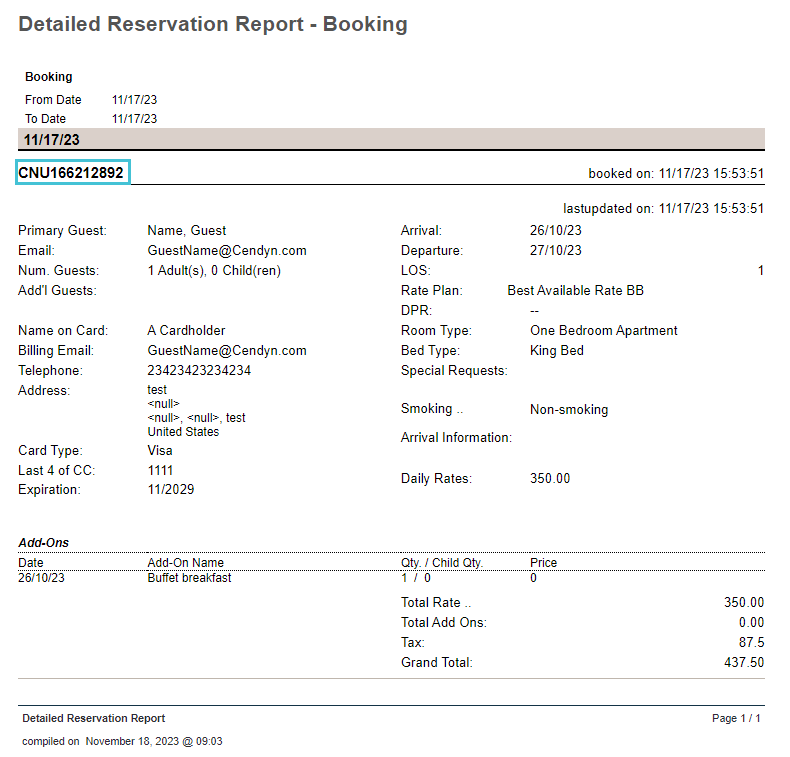The height and width of the screenshot is (757, 790).
Task: Click the Booking section heading
Action: [x=49, y=77]
